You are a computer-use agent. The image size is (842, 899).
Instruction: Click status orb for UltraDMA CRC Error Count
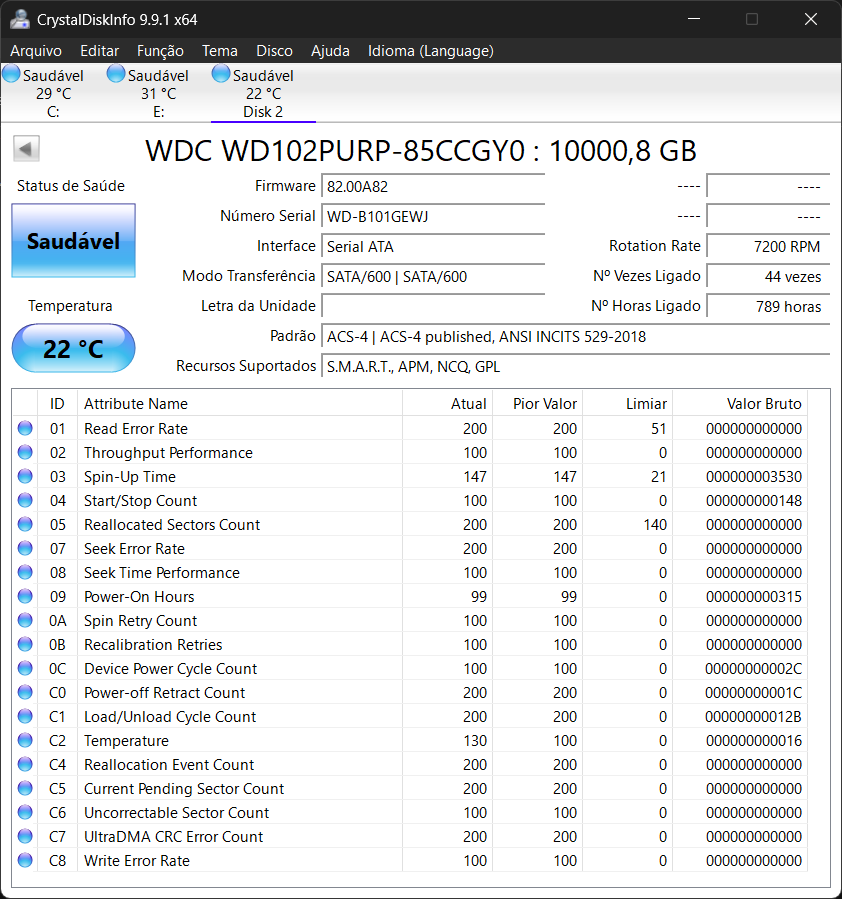click(x=25, y=837)
